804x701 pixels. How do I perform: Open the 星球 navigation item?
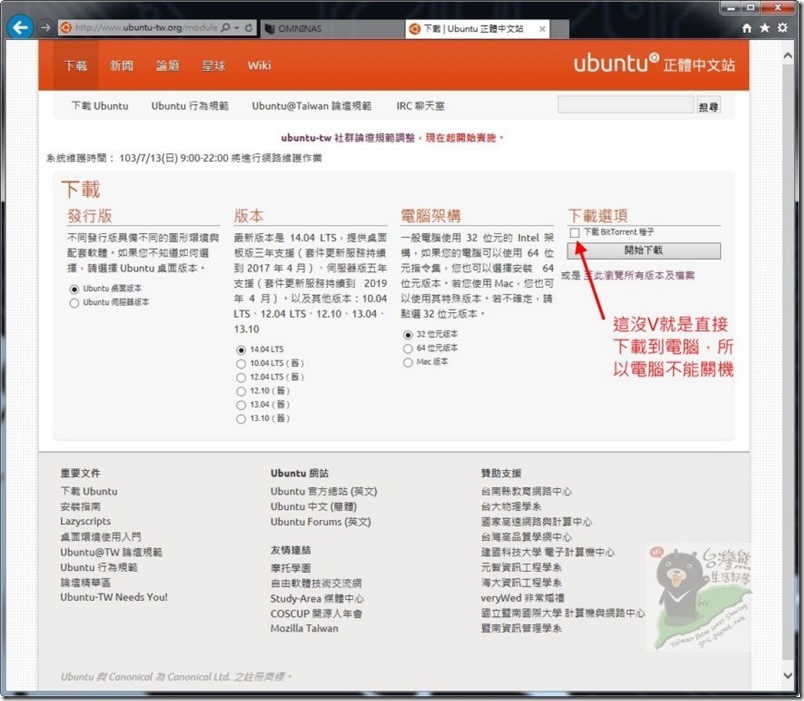pos(213,66)
